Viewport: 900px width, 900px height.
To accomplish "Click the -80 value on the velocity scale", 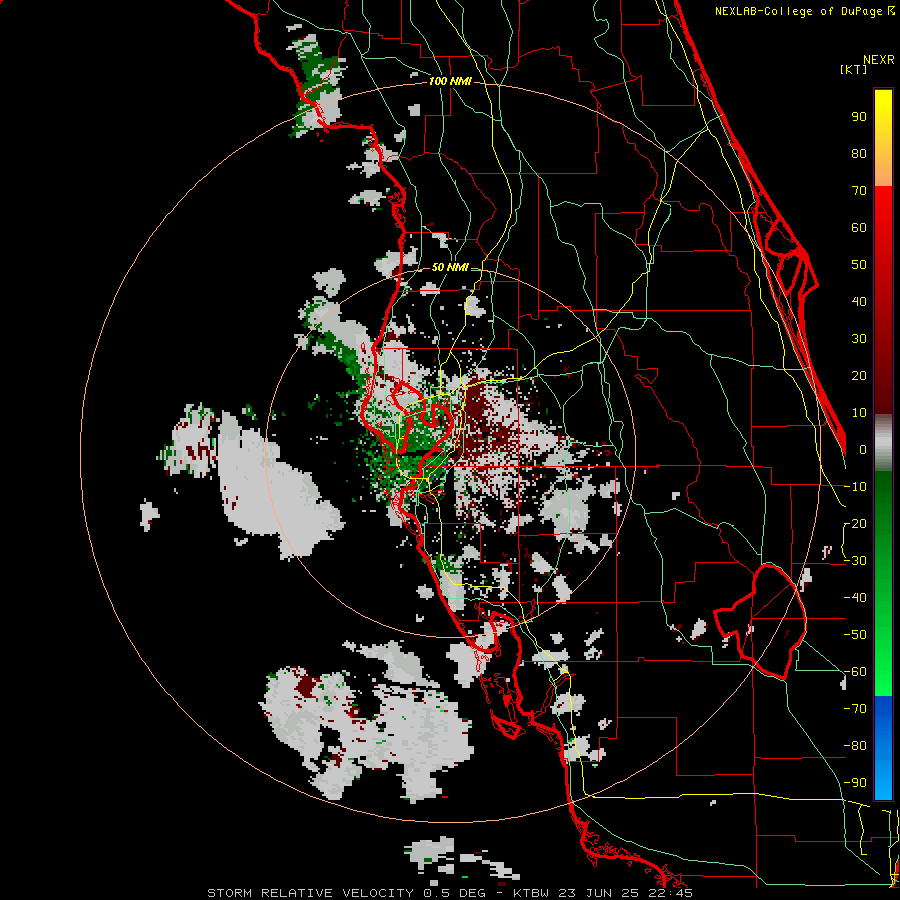I will tap(855, 746).
